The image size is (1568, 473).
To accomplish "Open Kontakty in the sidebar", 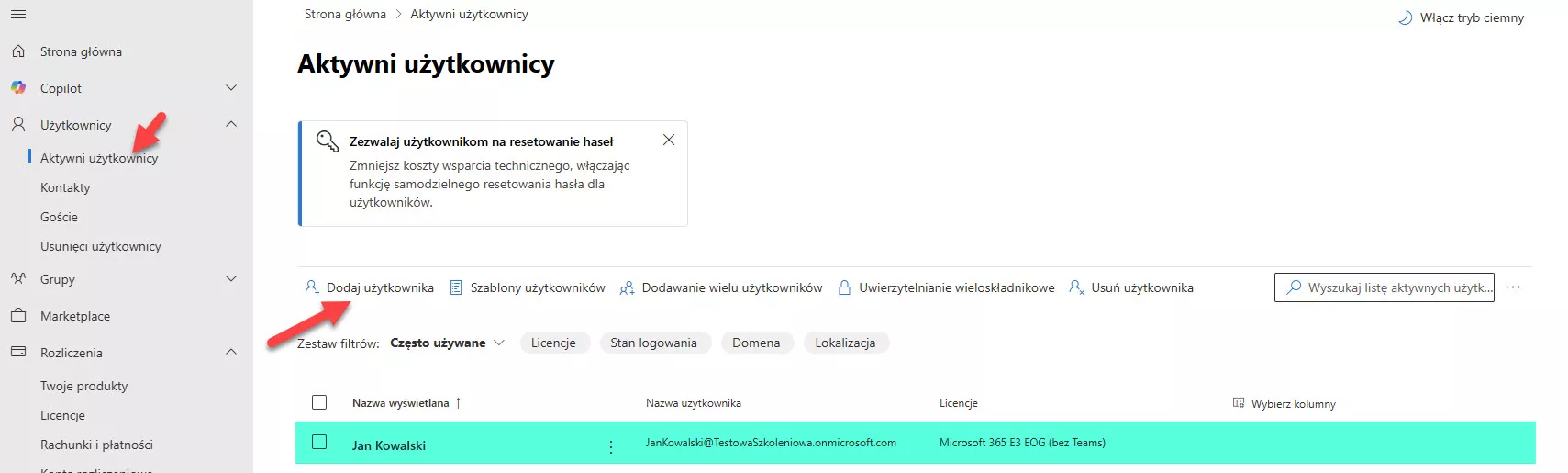I will (x=65, y=187).
